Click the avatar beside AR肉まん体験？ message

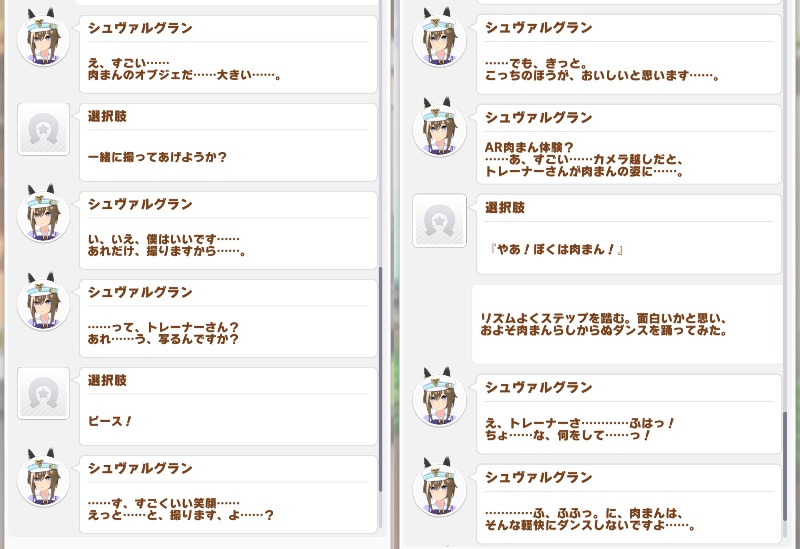point(439,128)
